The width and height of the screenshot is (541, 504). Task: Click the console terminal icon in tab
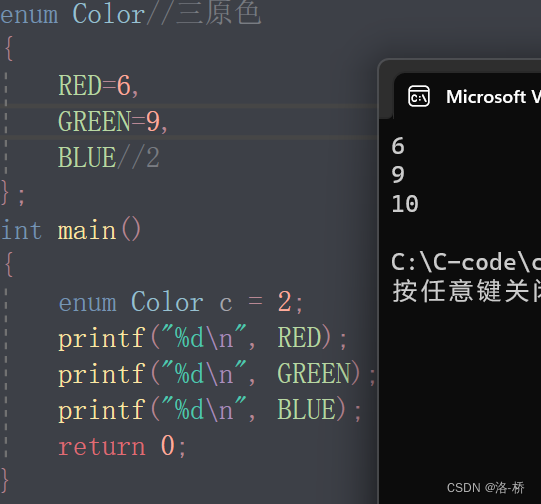(419, 96)
